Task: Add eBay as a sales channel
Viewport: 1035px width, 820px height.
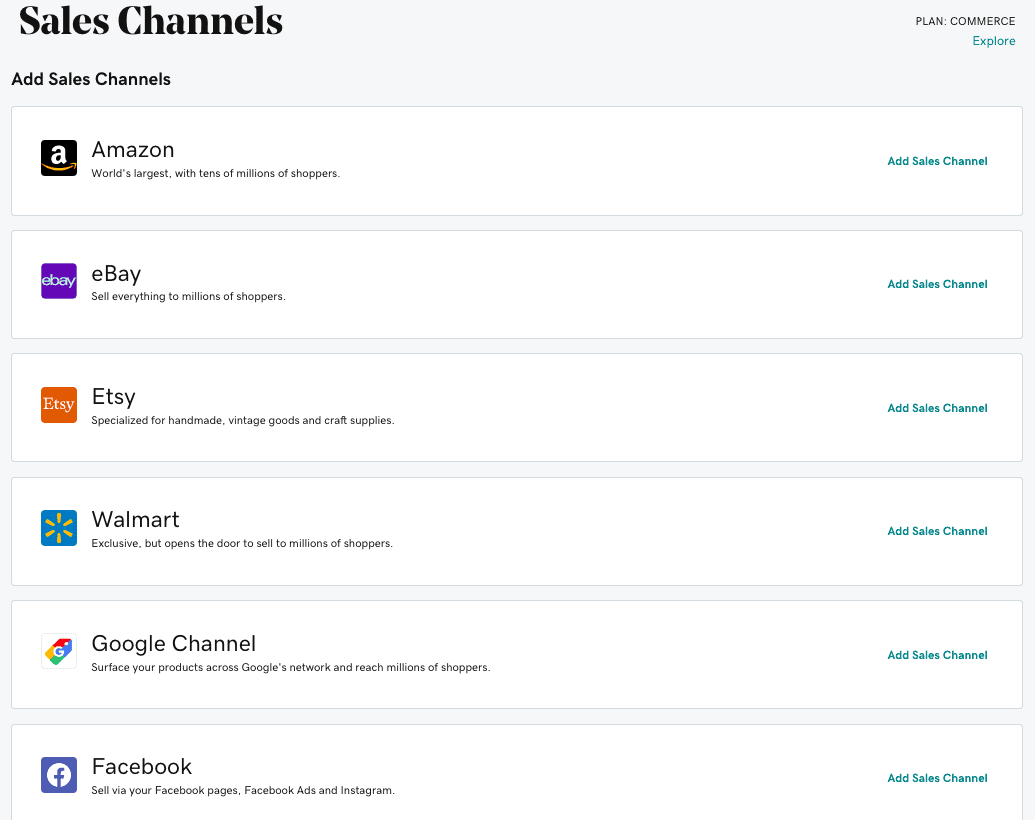Action: [937, 284]
